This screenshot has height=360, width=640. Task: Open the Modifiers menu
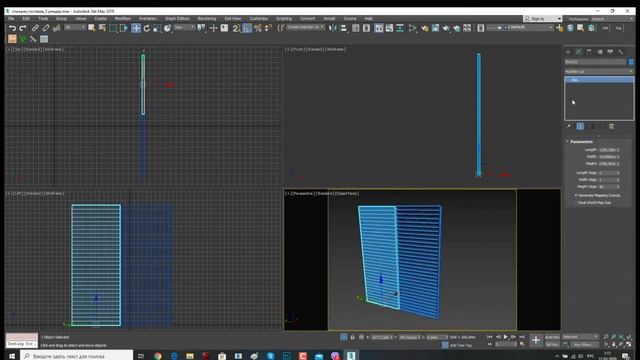pos(122,19)
